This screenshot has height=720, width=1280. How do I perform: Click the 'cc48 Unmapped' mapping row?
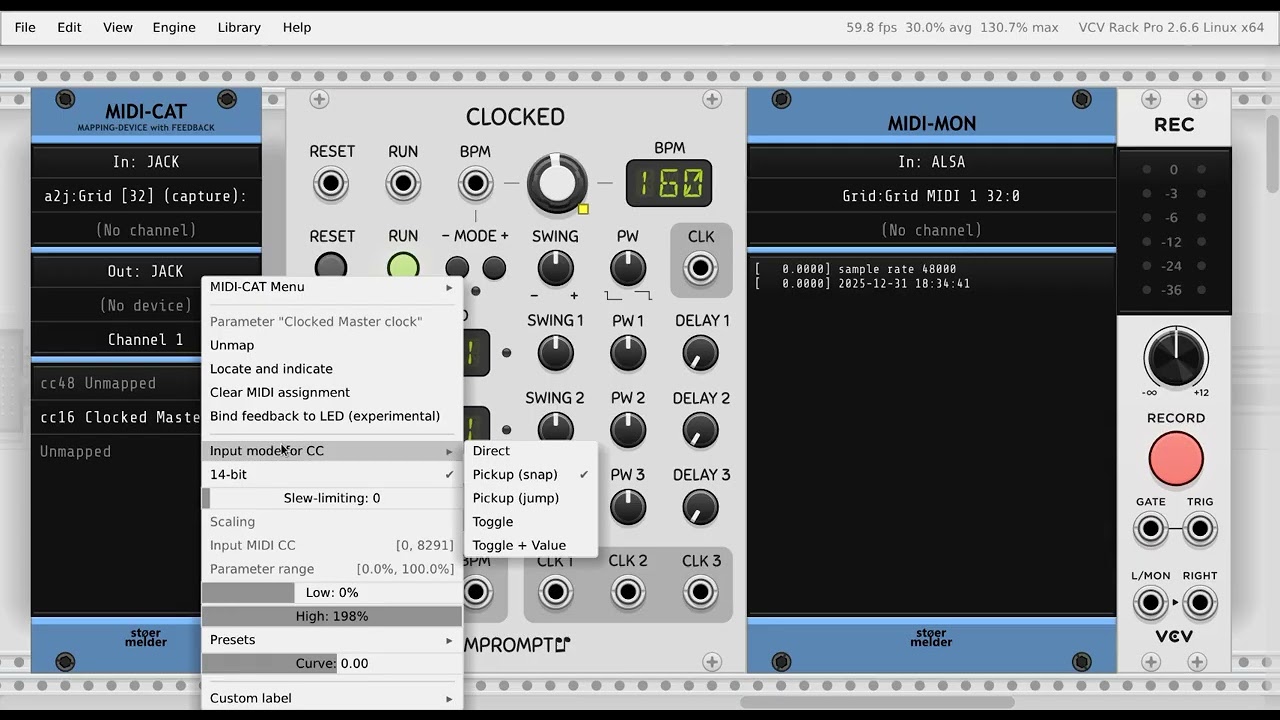coord(118,383)
